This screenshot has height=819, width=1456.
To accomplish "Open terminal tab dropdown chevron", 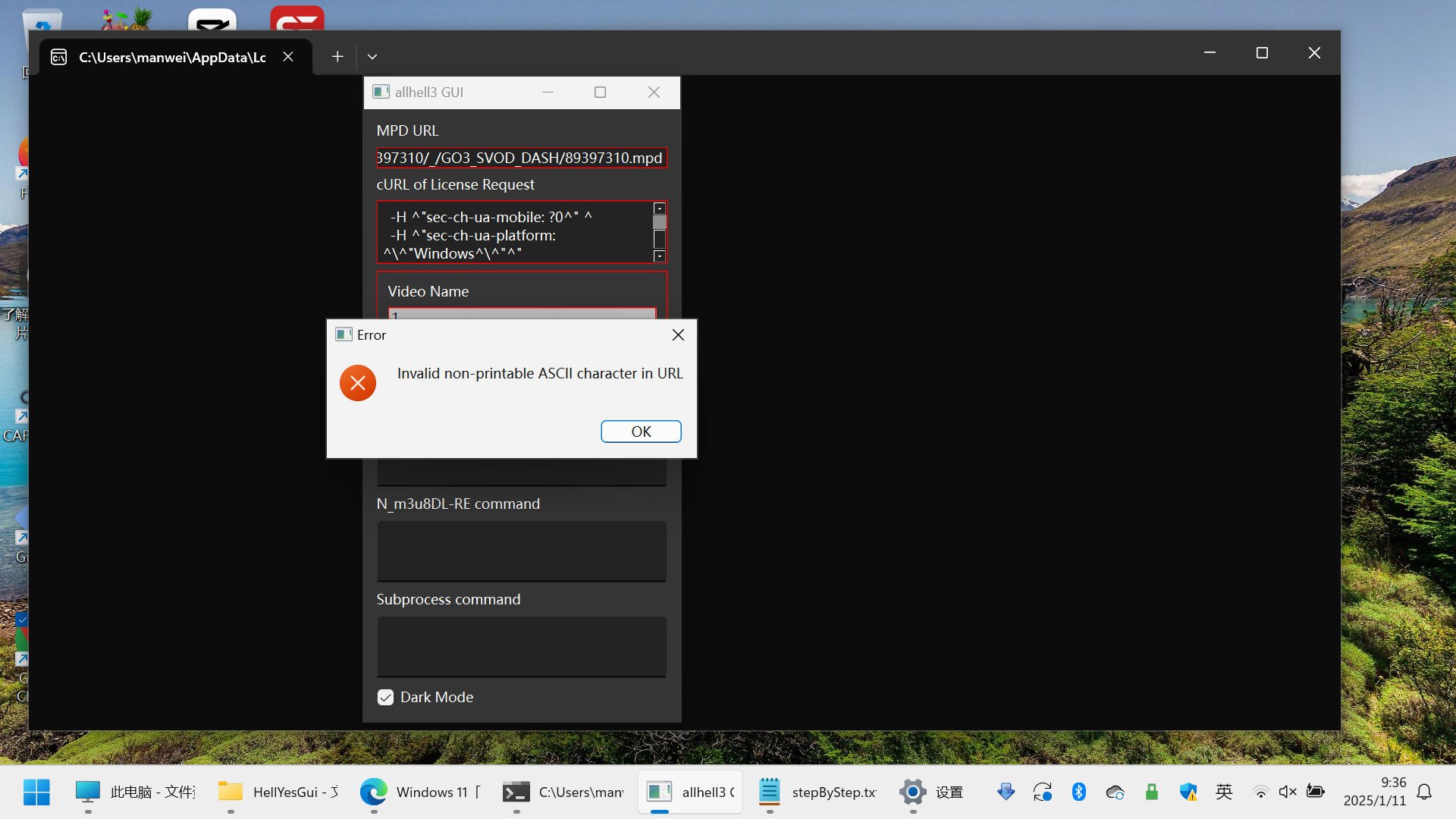I will click(372, 57).
